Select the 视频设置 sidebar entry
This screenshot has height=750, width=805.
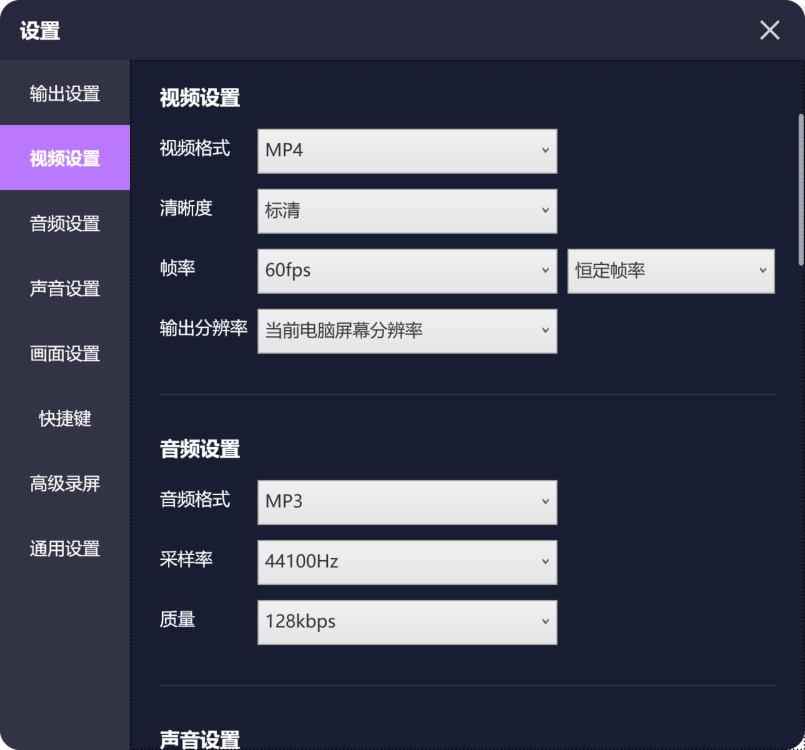point(64,157)
